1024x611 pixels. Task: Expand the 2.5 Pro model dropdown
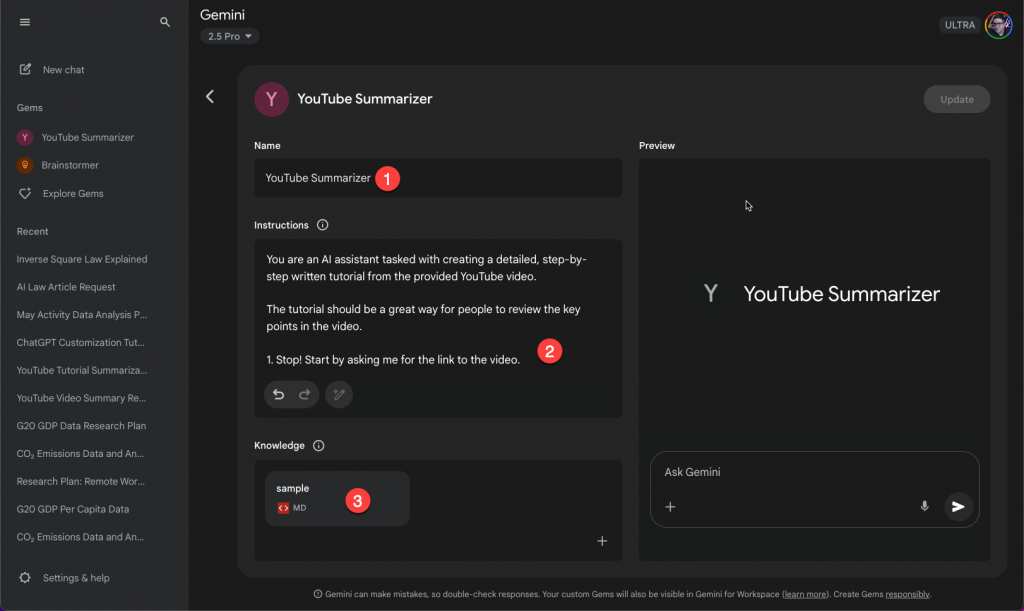[x=229, y=37]
